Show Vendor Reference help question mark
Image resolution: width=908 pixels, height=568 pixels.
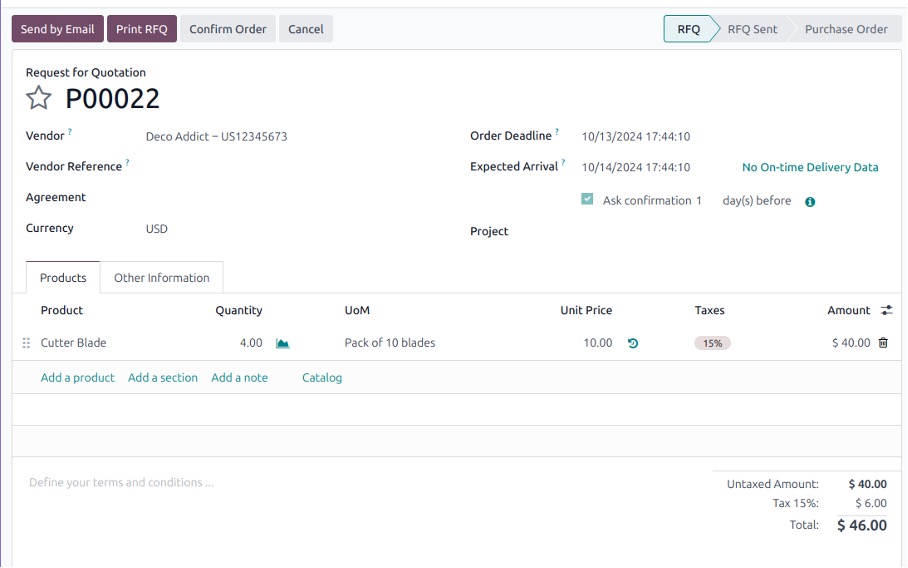[x=127, y=163]
